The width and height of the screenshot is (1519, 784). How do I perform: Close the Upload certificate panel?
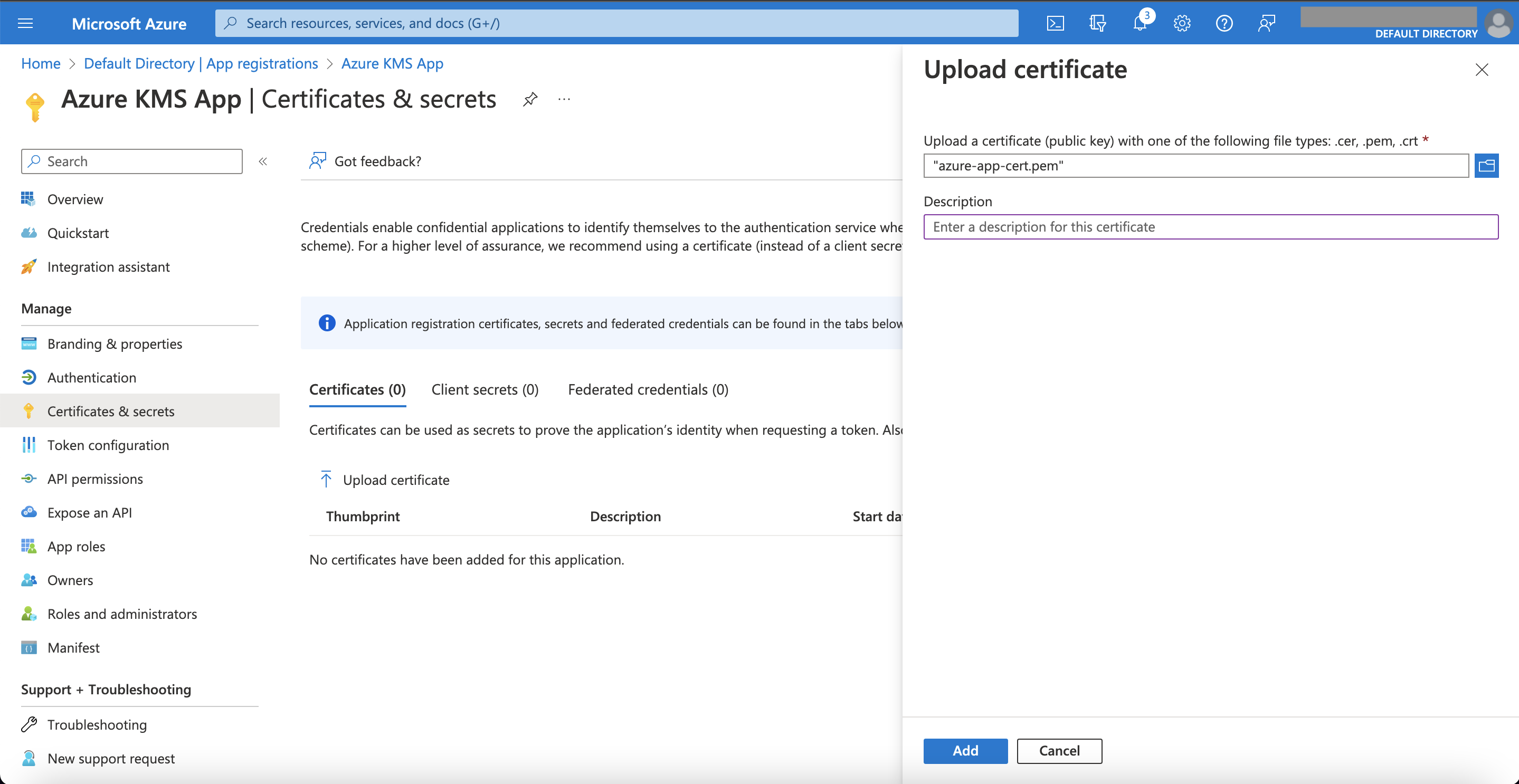1481,70
